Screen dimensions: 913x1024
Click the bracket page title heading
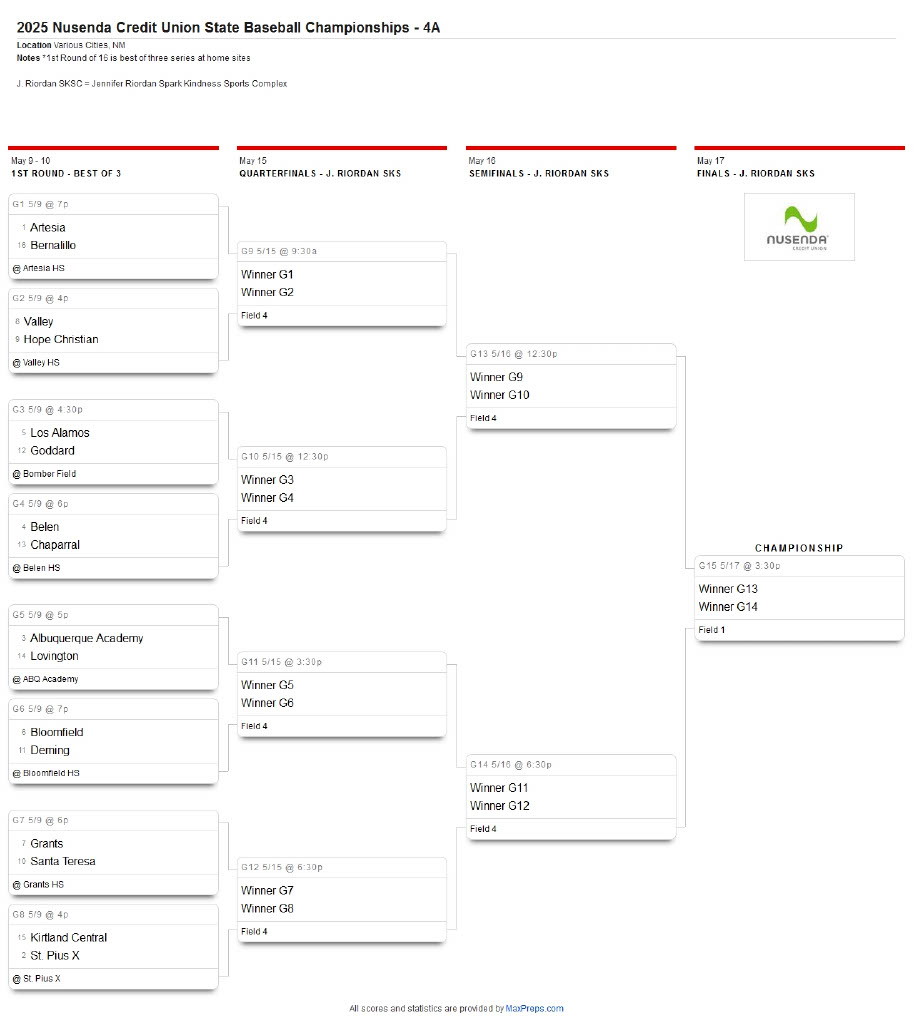pos(228,28)
